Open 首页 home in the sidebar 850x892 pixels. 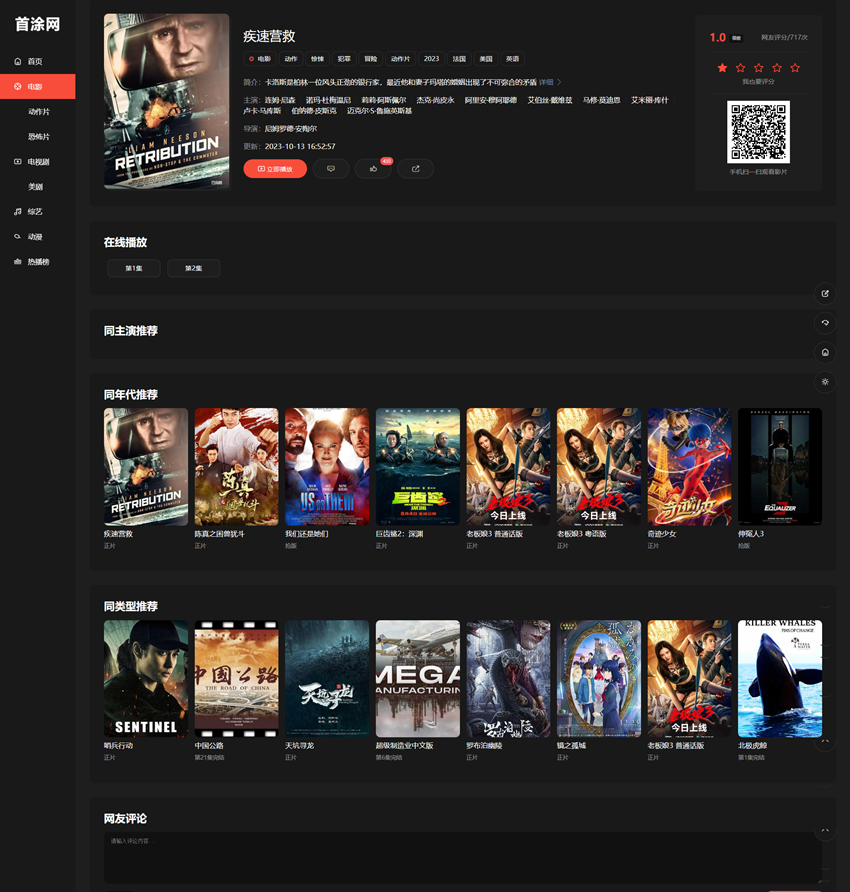click(35, 61)
